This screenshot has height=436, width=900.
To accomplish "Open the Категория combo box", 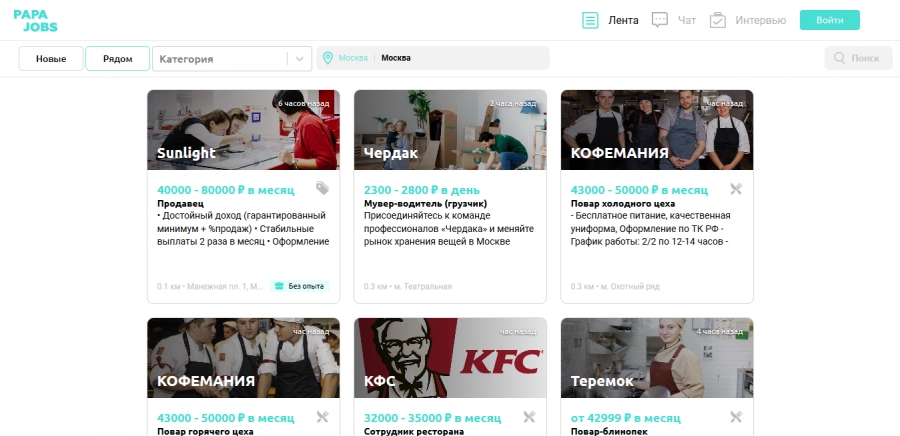I will click(x=232, y=59).
